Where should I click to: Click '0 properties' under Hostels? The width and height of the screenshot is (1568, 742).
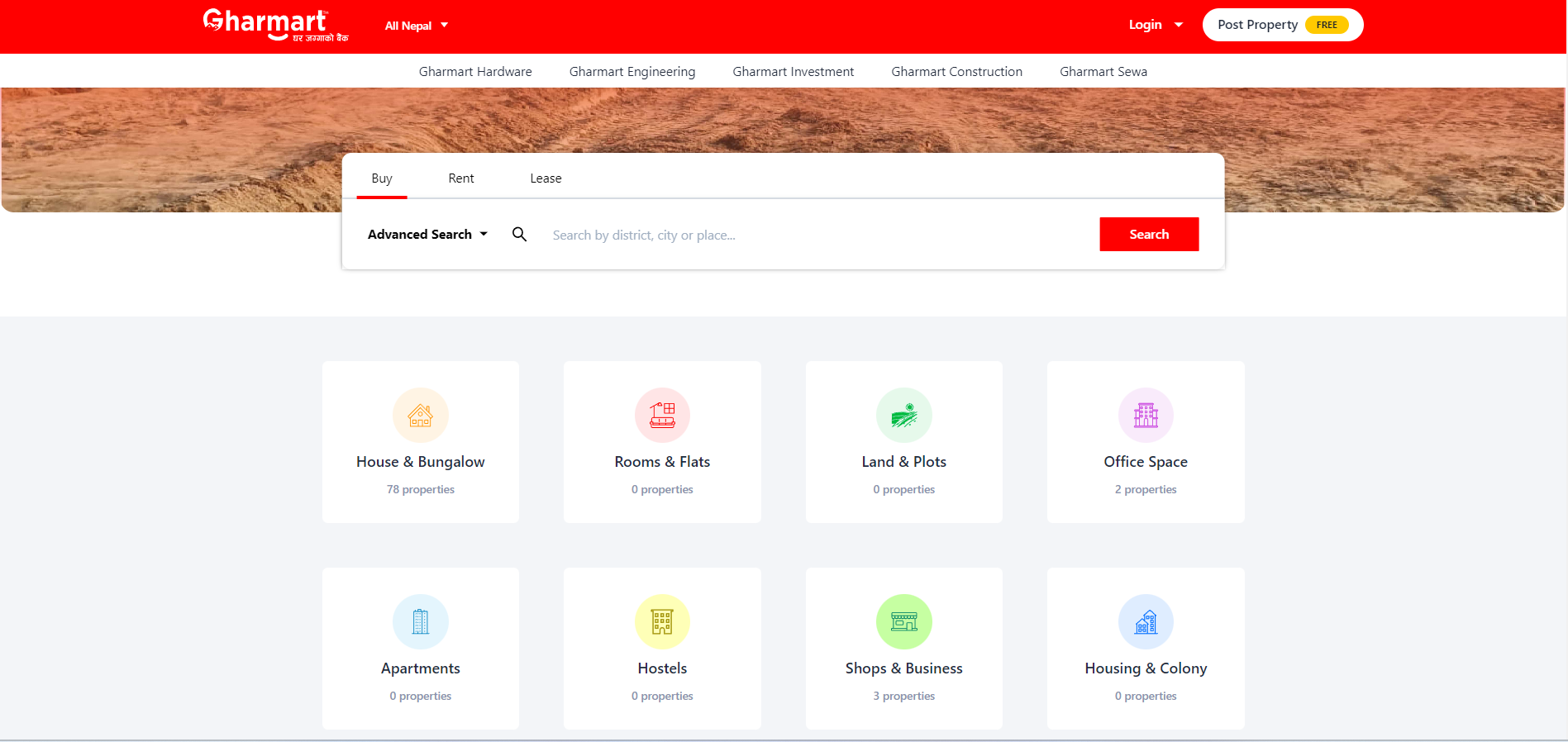pos(662,696)
